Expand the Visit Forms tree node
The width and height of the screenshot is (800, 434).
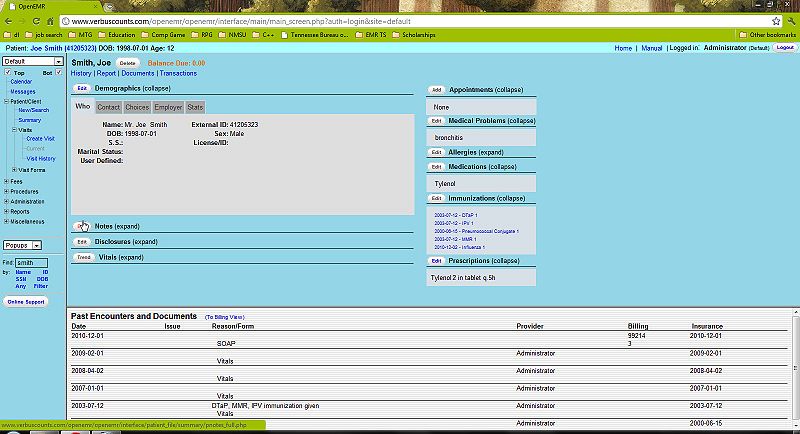(x=14, y=170)
